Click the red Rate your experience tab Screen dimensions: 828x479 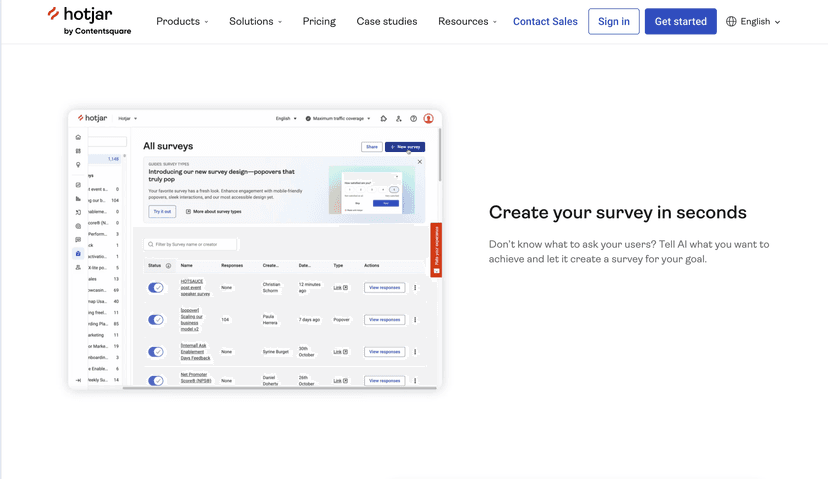tap(436, 250)
